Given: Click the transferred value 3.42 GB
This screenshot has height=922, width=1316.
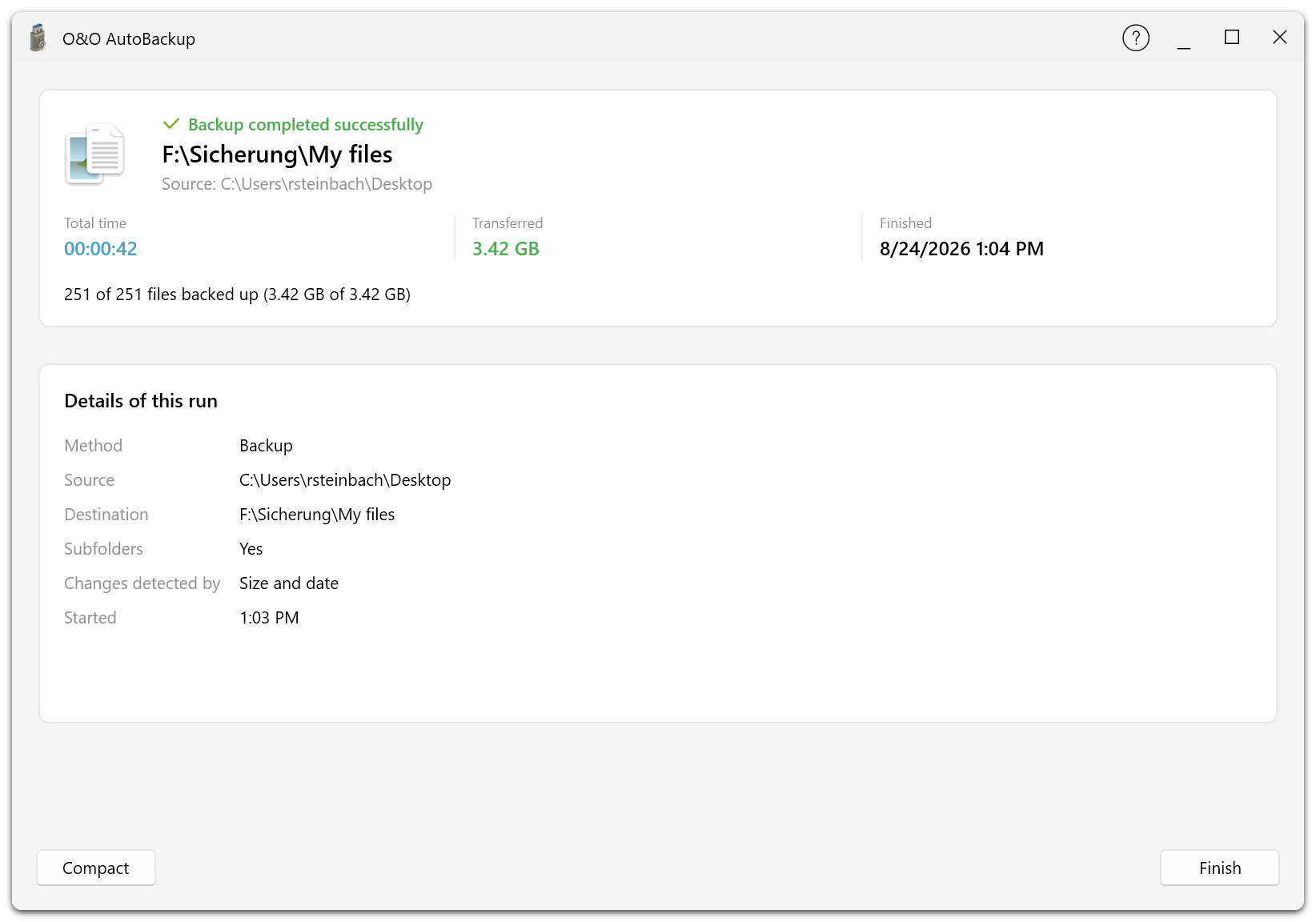Looking at the screenshot, I should coord(506,249).
